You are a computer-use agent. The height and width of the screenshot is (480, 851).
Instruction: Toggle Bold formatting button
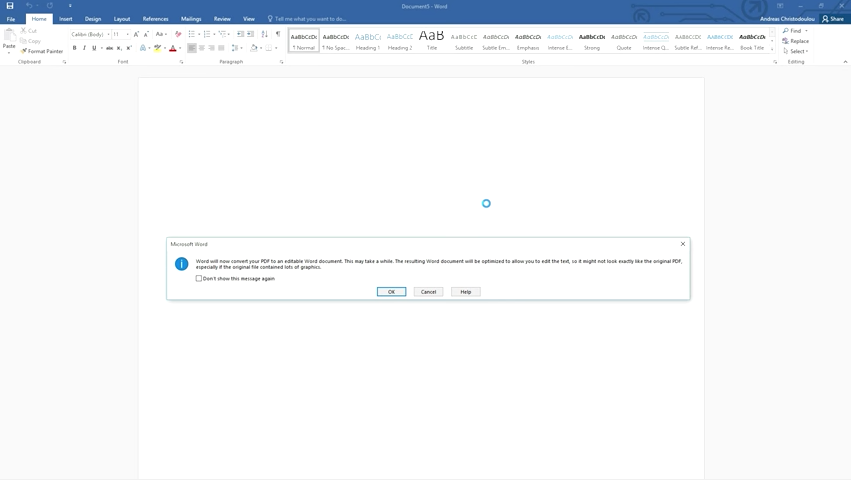(x=74, y=48)
